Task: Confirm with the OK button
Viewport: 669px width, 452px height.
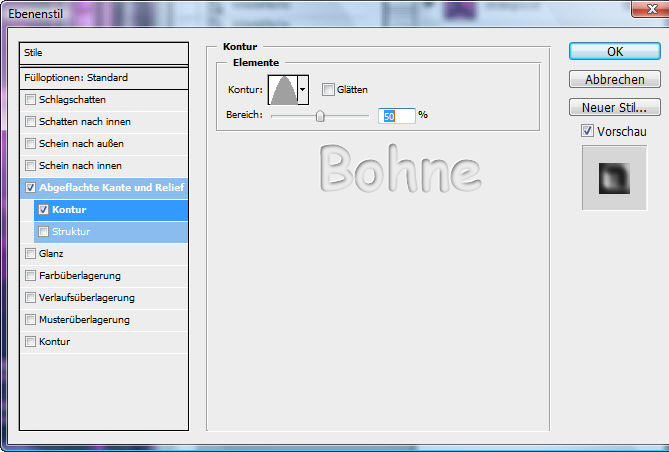Action: pos(615,52)
